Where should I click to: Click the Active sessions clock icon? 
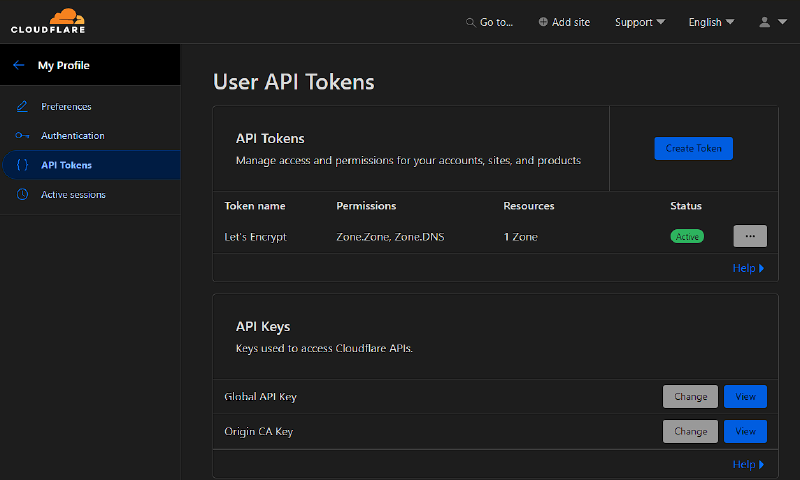pos(22,194)
